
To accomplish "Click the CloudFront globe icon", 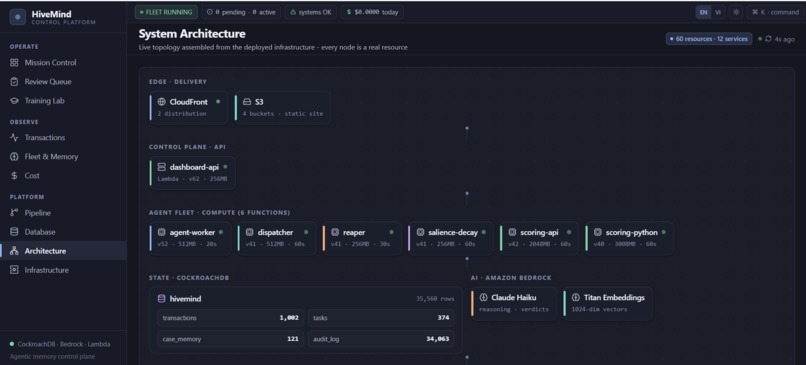I will point(161,102).
